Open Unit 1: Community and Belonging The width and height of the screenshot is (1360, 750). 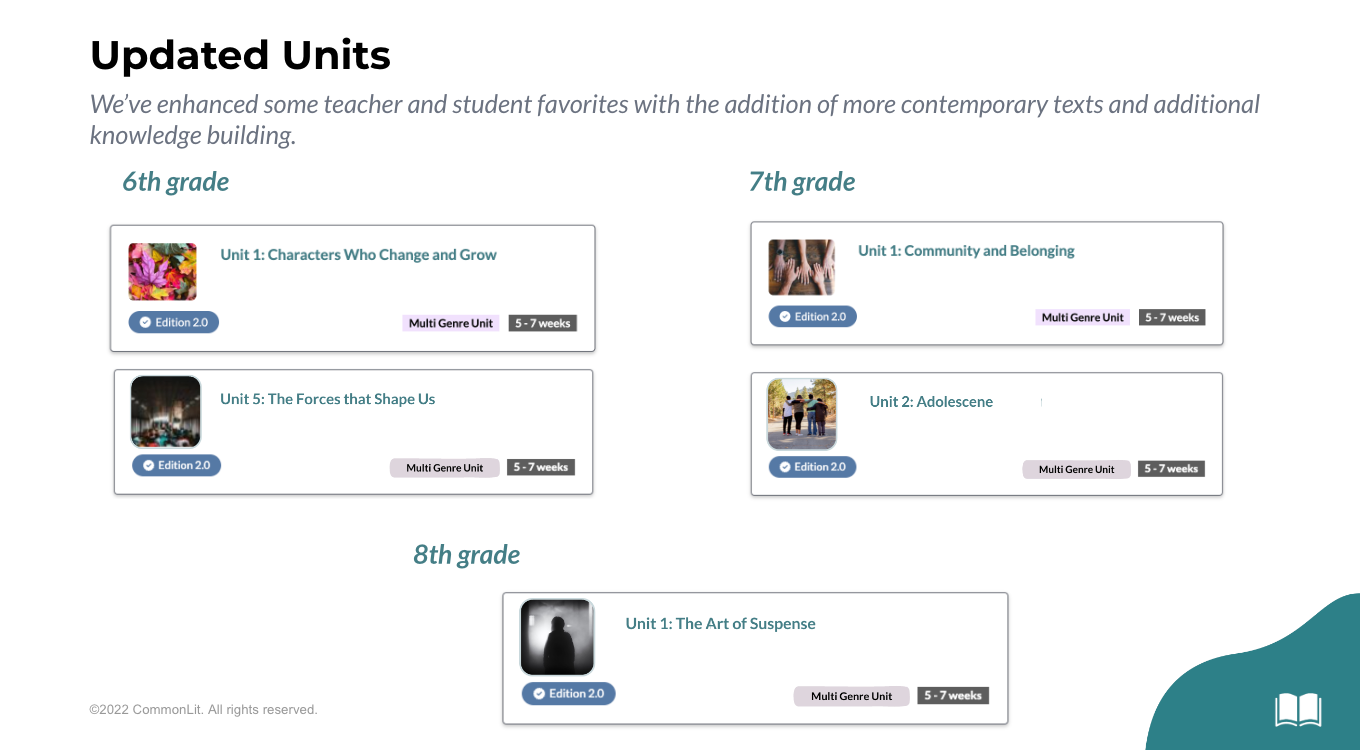[x=966, y=251]
